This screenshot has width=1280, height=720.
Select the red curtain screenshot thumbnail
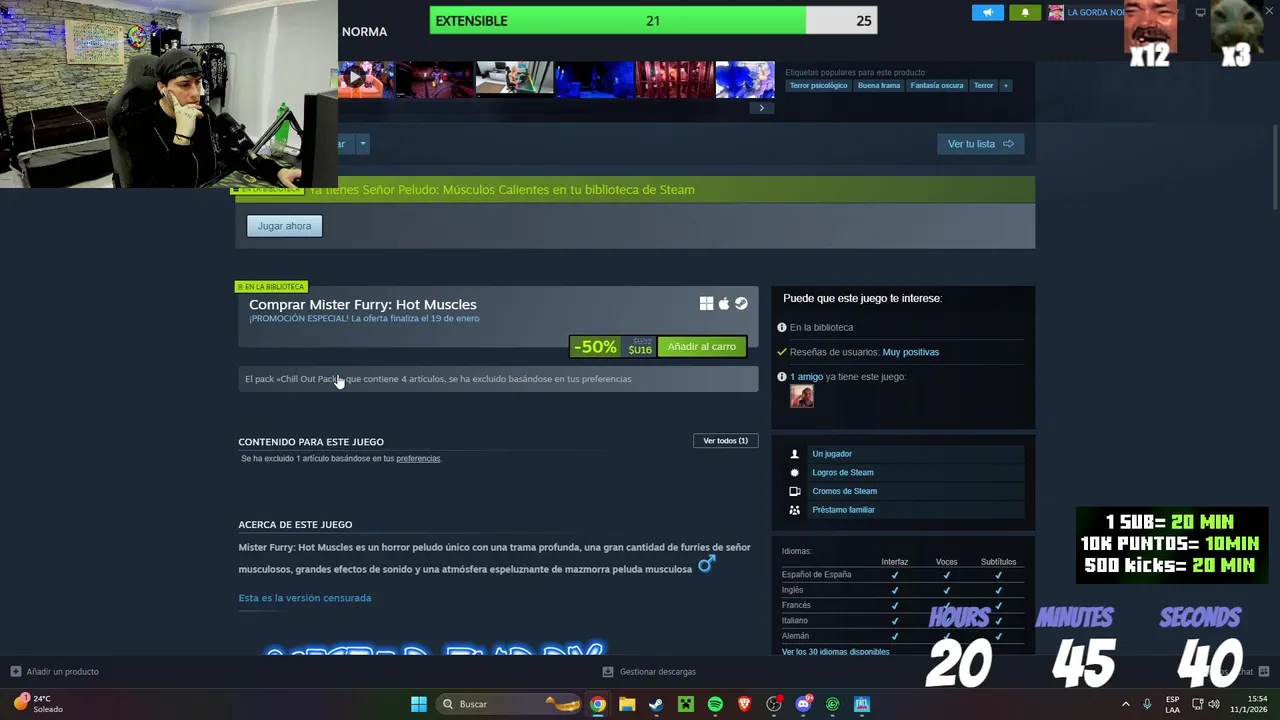(x=675, y=79)
